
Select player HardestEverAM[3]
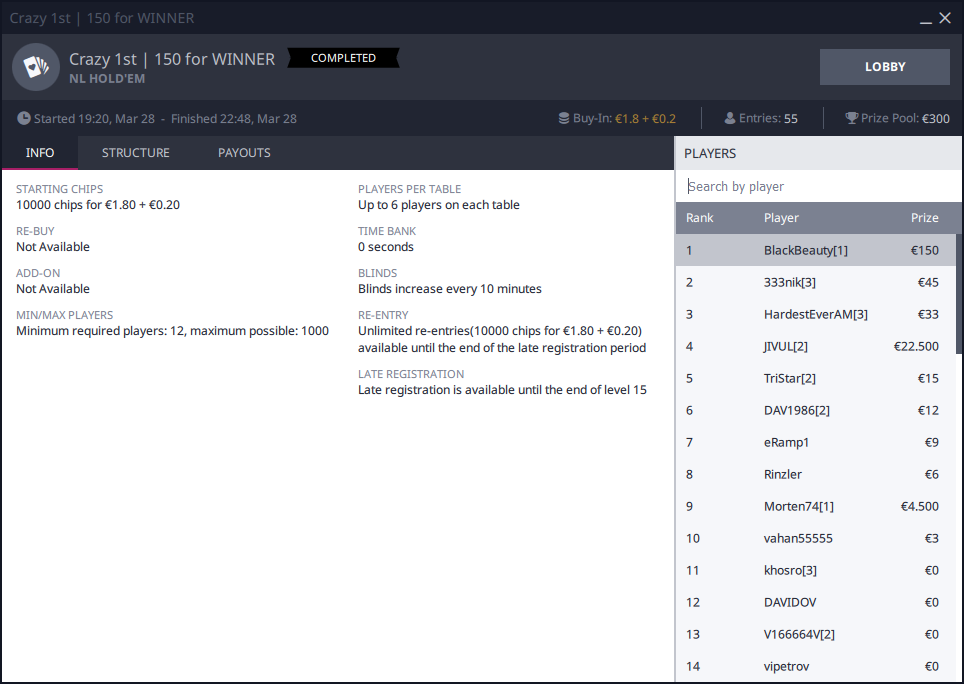[x=816, y=314]
